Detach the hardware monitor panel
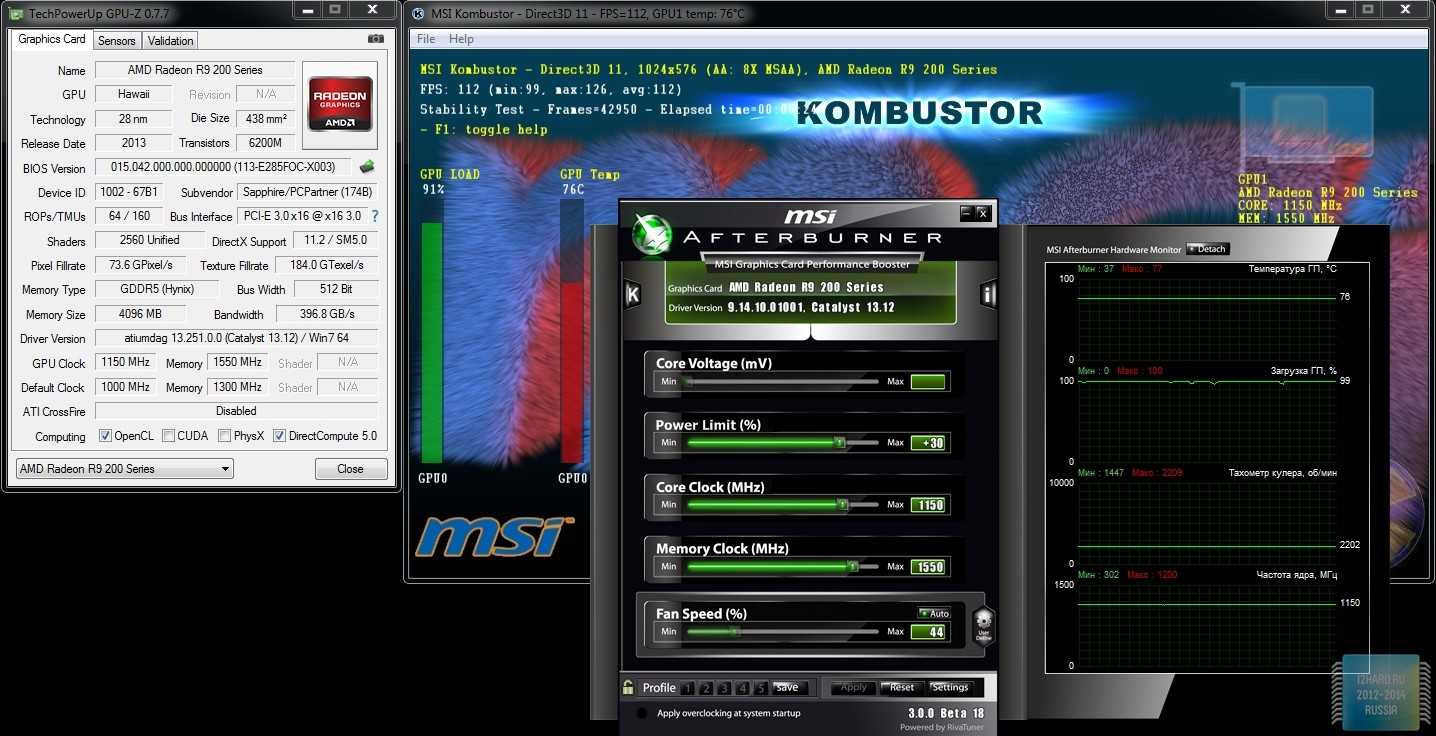The image size is (1436, 736). pyautogui.click(x=1208, y=249)
